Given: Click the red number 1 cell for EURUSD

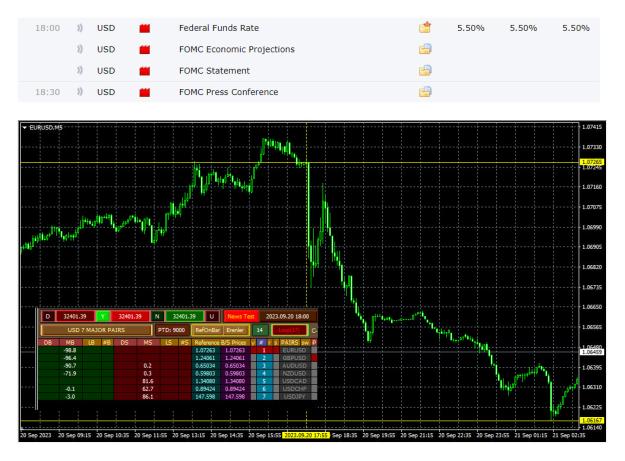Looking at the screenshot, I should pyautogui.click(x=264, y=350).
